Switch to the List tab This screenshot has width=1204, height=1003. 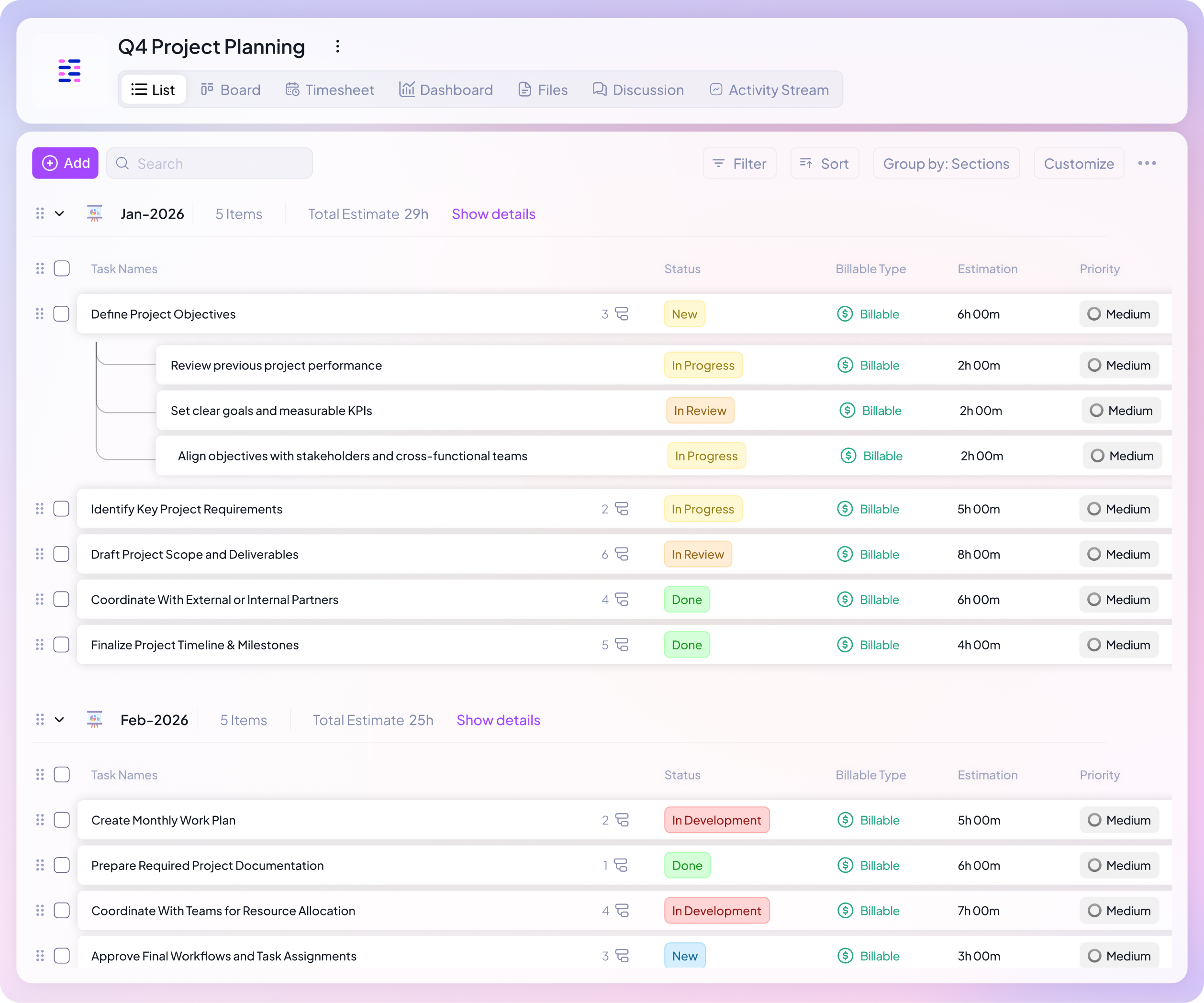(153, 89)
